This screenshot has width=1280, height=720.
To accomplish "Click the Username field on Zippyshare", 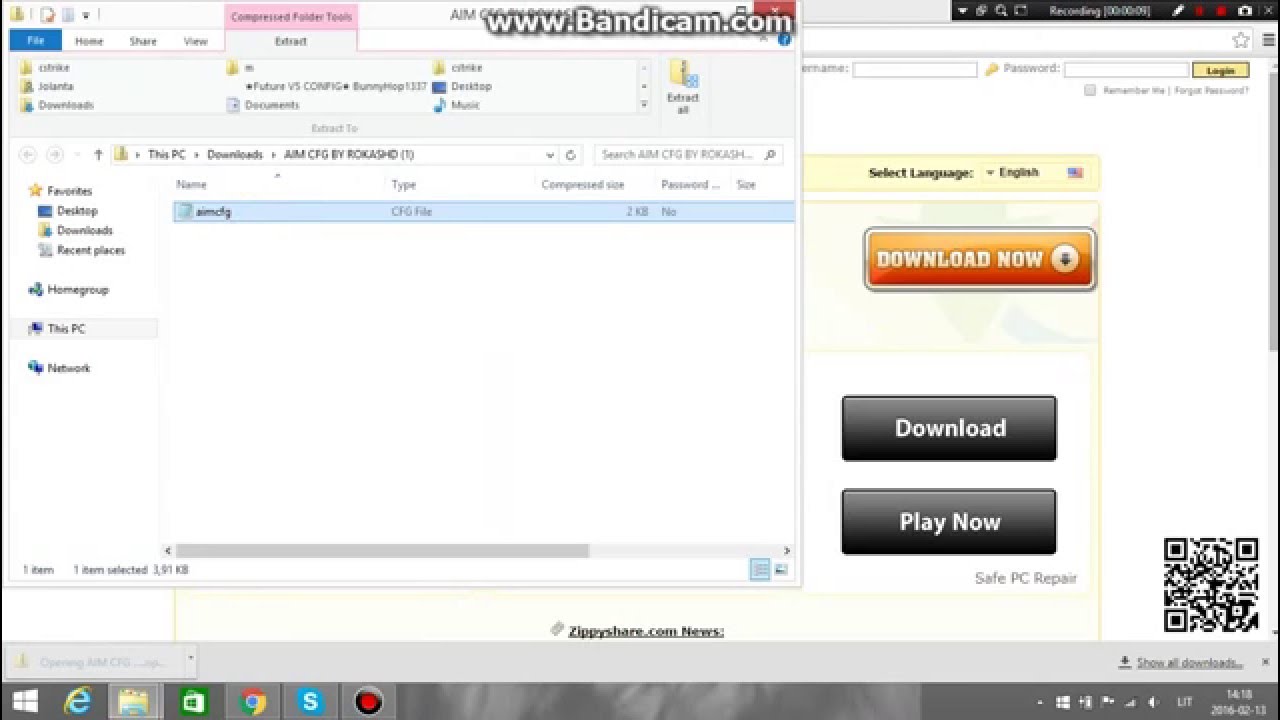I will pyautogui.click(x=914, y=70).
